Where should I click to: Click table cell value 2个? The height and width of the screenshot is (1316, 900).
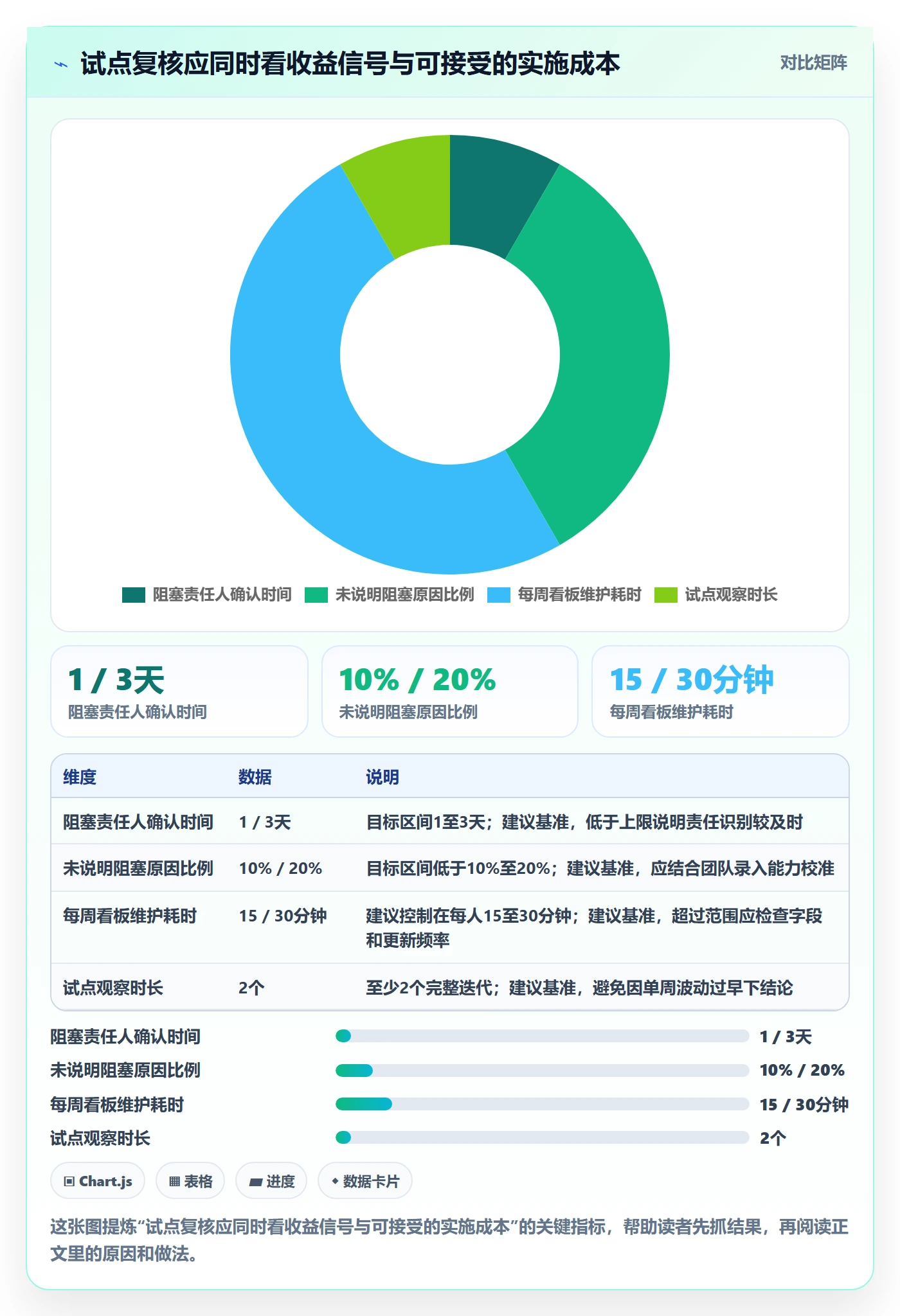(251, 988)
